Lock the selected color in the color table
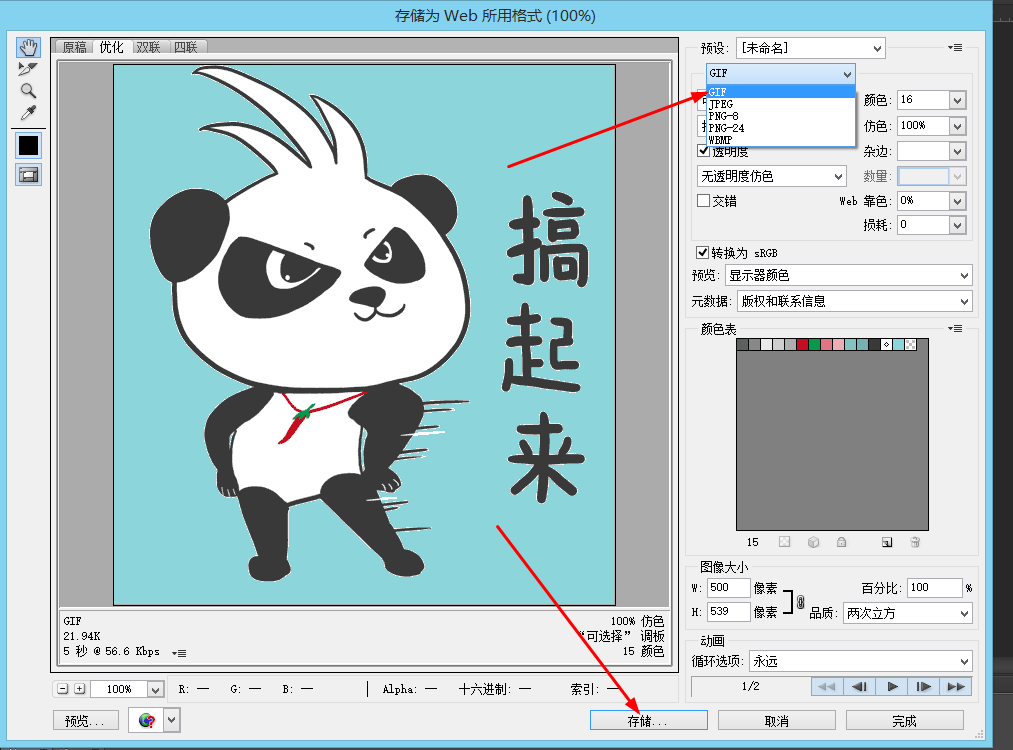Screen dimensions: 1013x750 coord(841,541)
